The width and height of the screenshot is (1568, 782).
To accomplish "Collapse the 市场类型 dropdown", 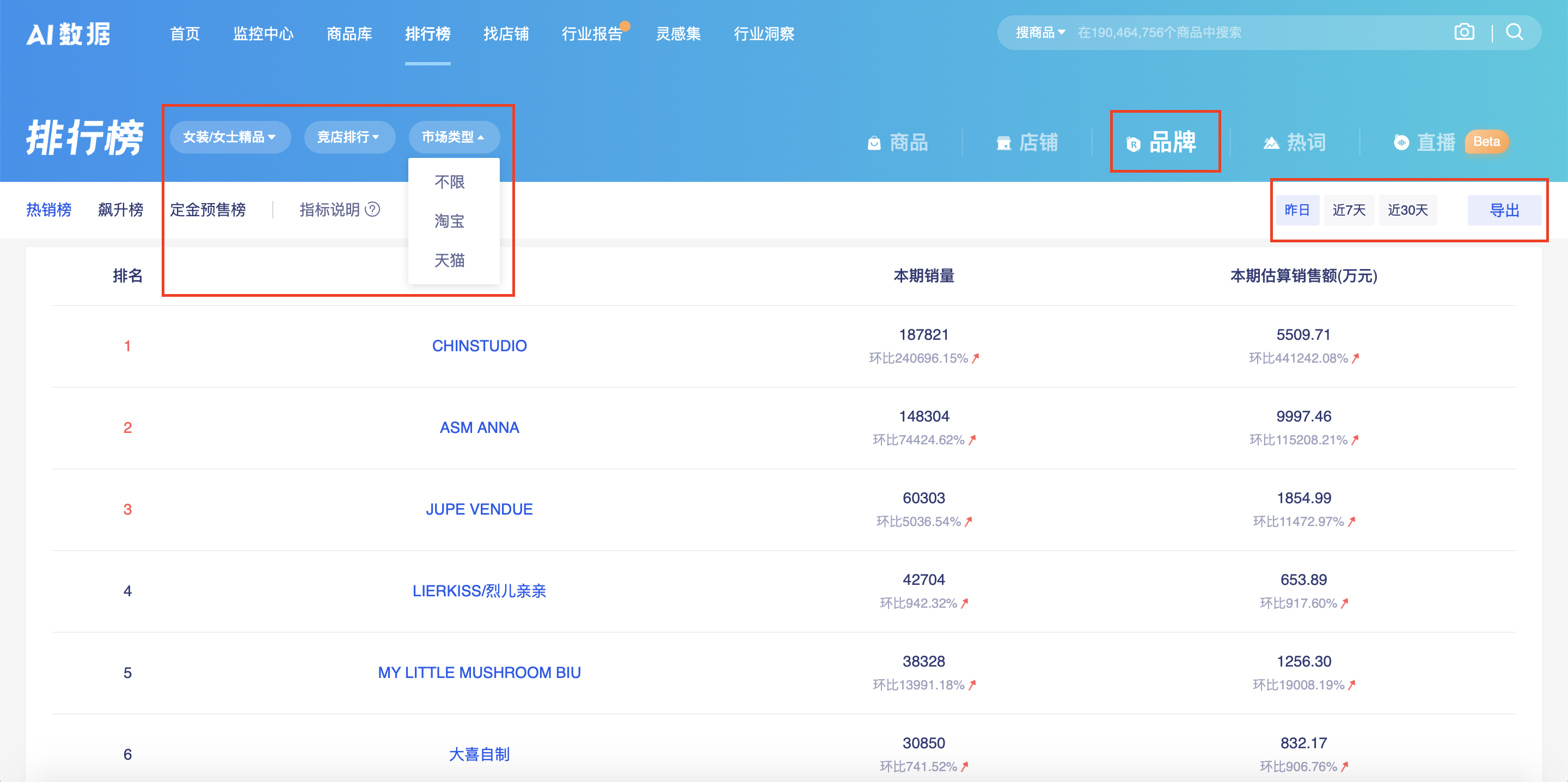I will coord(454,137).
